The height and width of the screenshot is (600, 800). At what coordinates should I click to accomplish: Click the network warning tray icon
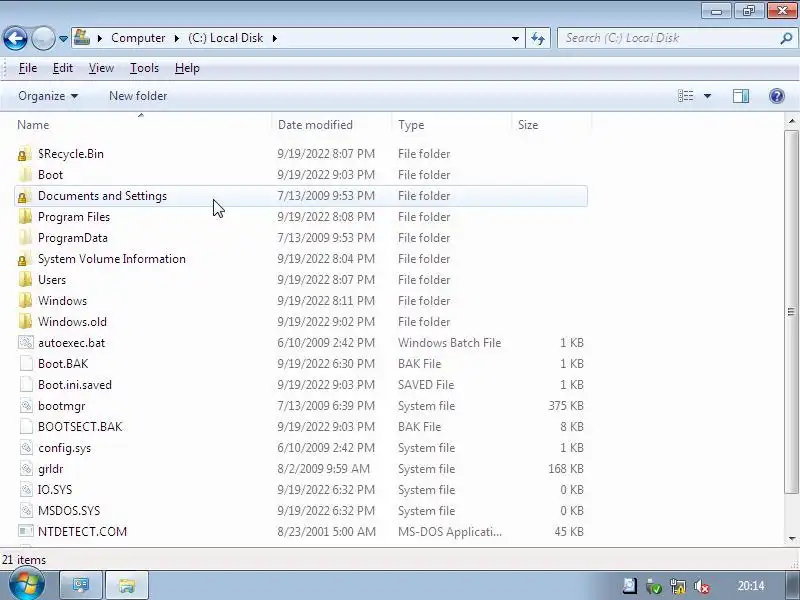tap(678, 587)
